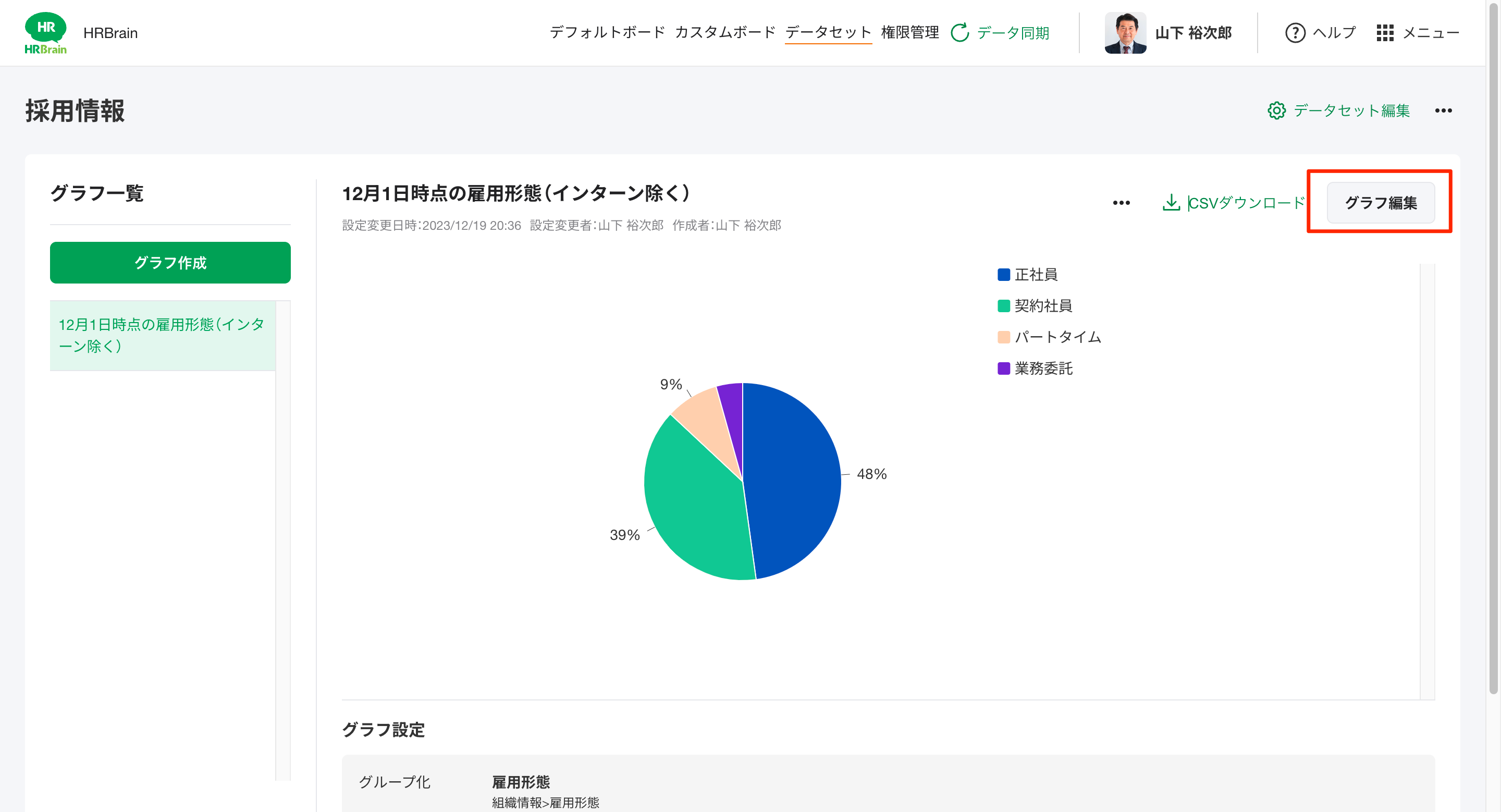Click 山下裕次郎's profile avatar
The height and width of the screenshot is (812, 1501).
[1125, 33]
